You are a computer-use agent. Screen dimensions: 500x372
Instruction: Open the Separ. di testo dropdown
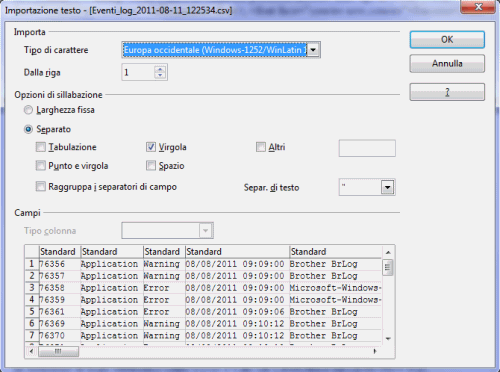[388, 187]
